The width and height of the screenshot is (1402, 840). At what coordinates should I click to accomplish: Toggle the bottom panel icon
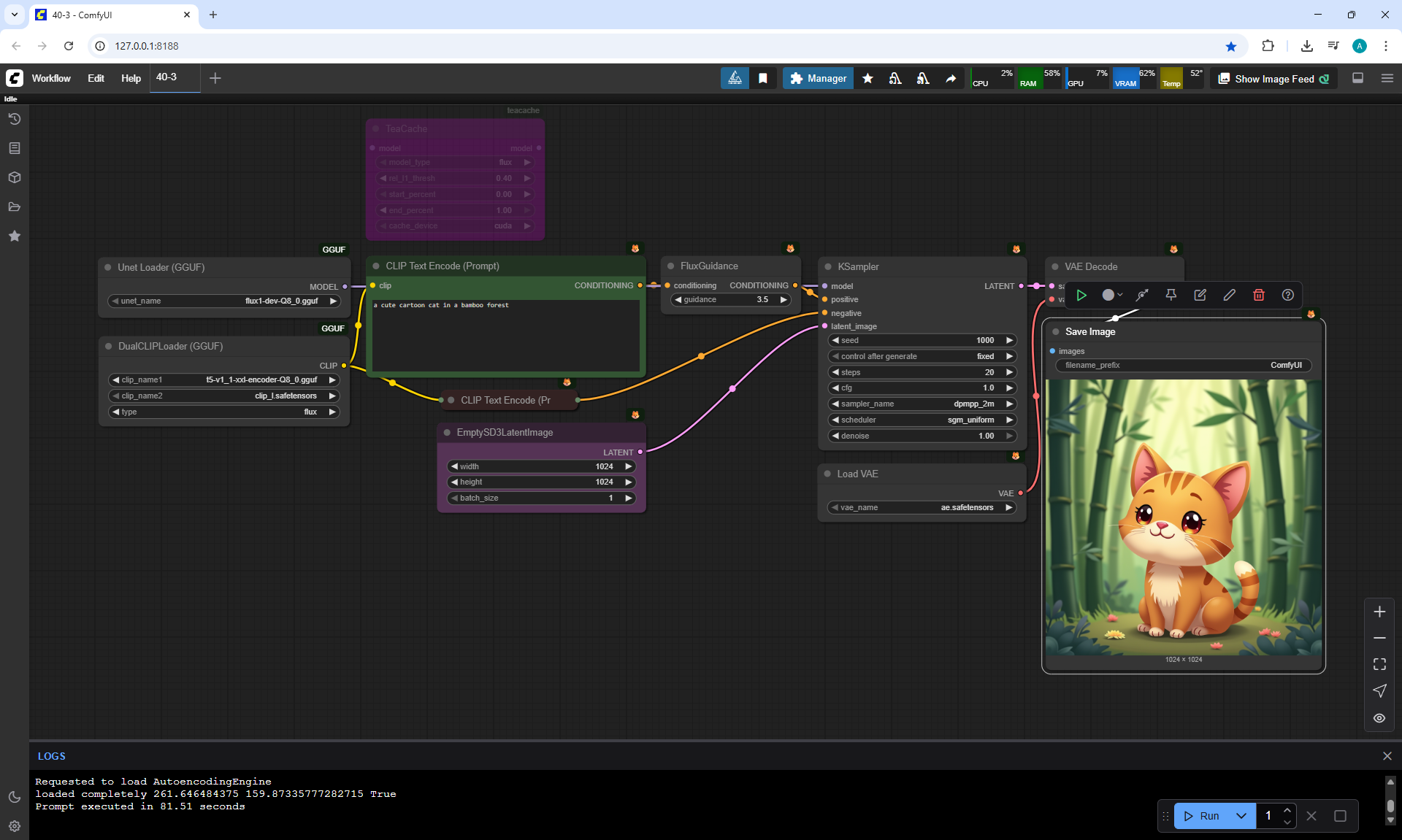pos(1357,78)
